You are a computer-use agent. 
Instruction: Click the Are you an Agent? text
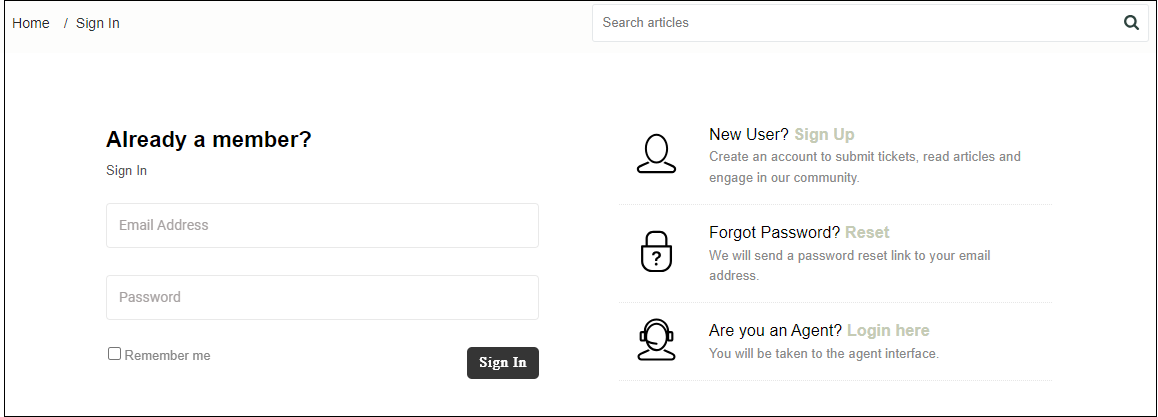(x=775, y=331)
